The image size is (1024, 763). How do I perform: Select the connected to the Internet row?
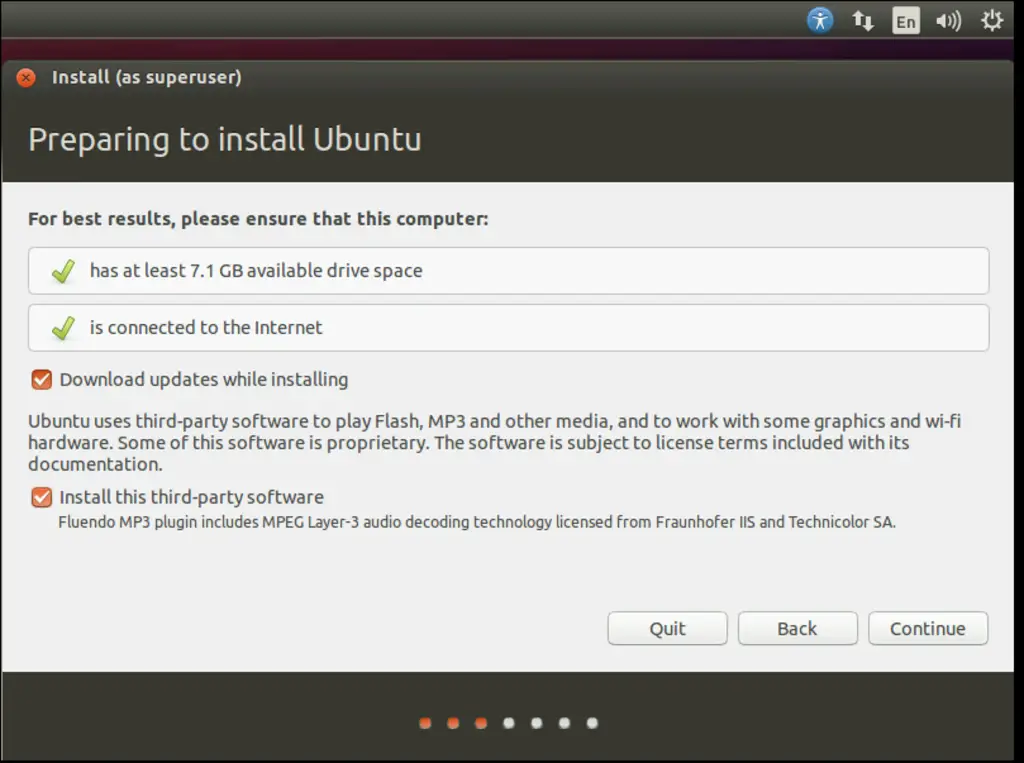click(508, 328)
